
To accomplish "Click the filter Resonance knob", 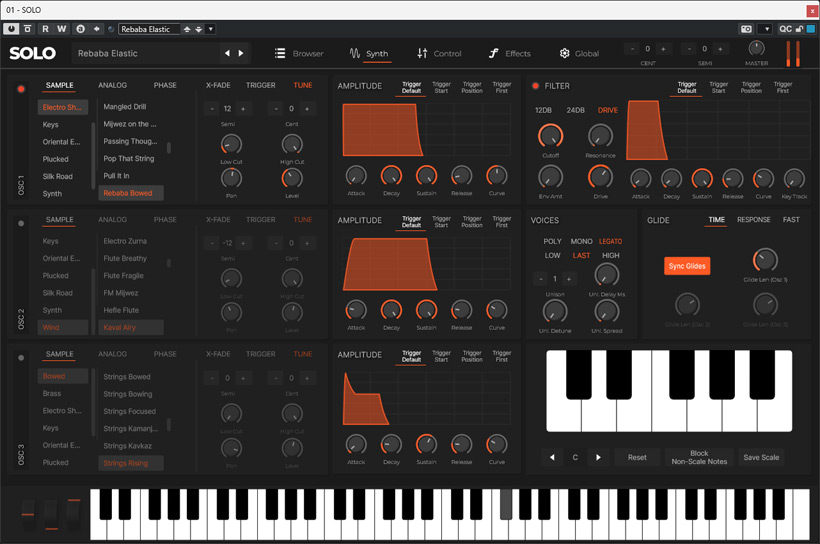I will [600, 136].
